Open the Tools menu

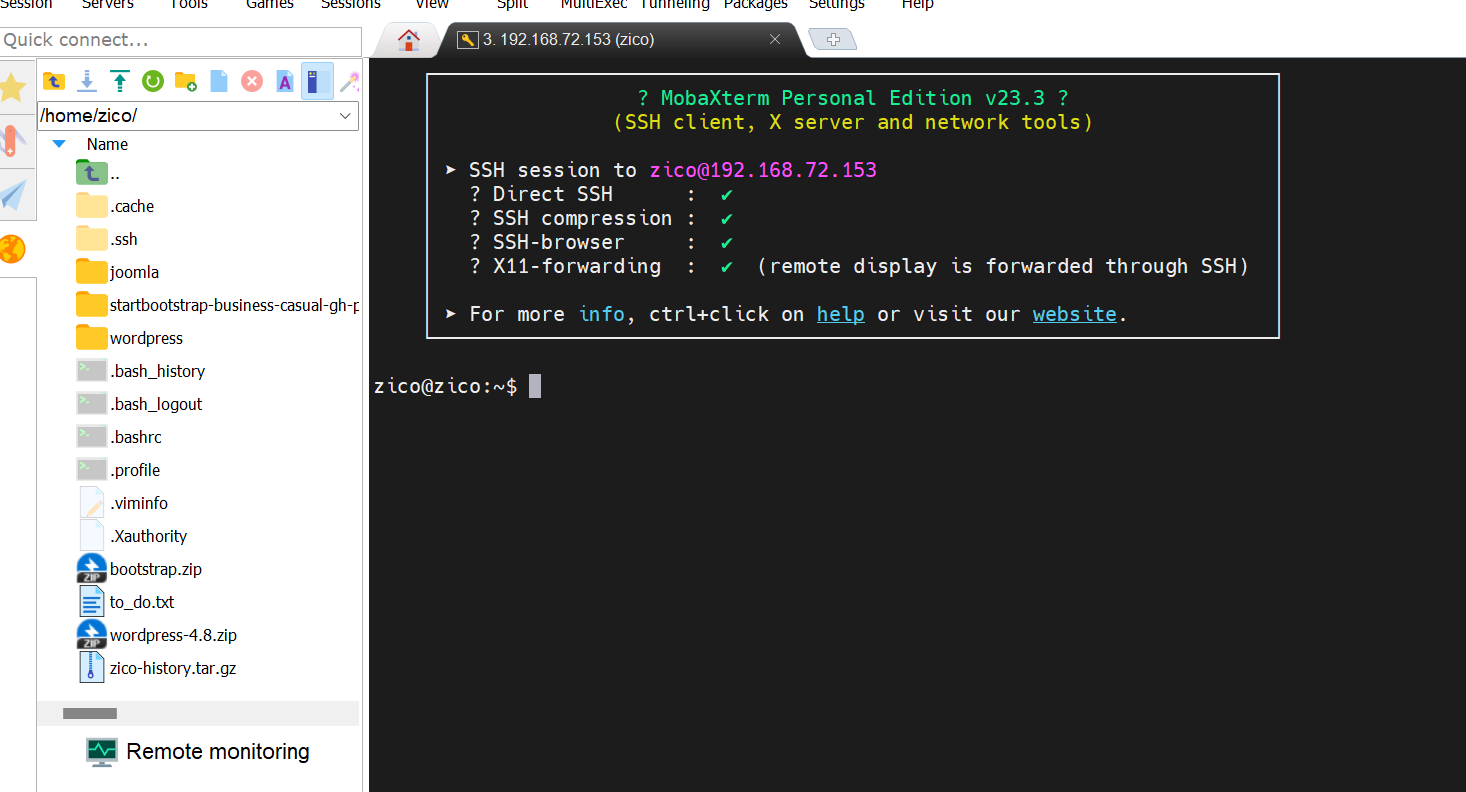189,5
